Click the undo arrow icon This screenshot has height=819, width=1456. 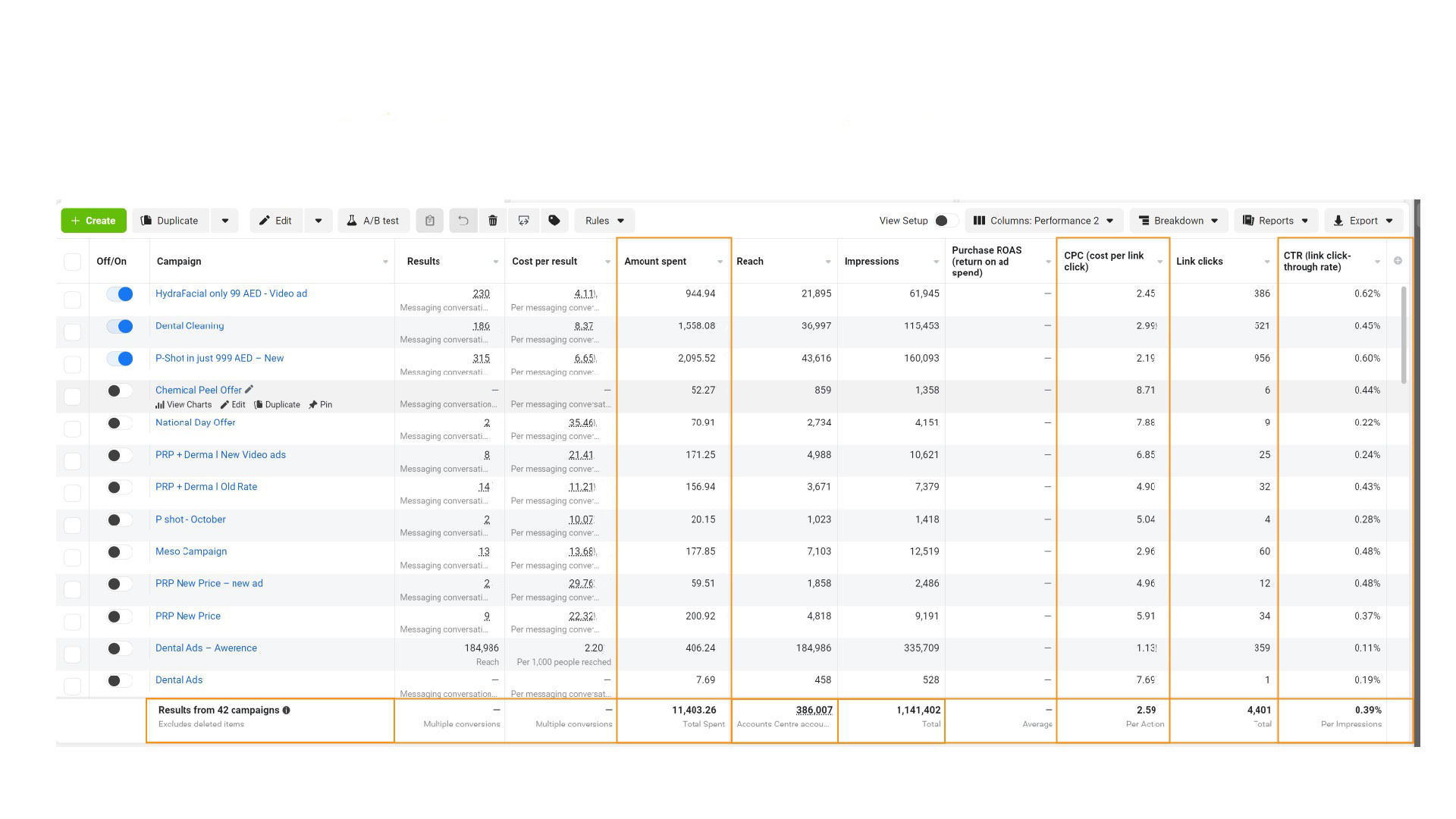tap(463, 221)
